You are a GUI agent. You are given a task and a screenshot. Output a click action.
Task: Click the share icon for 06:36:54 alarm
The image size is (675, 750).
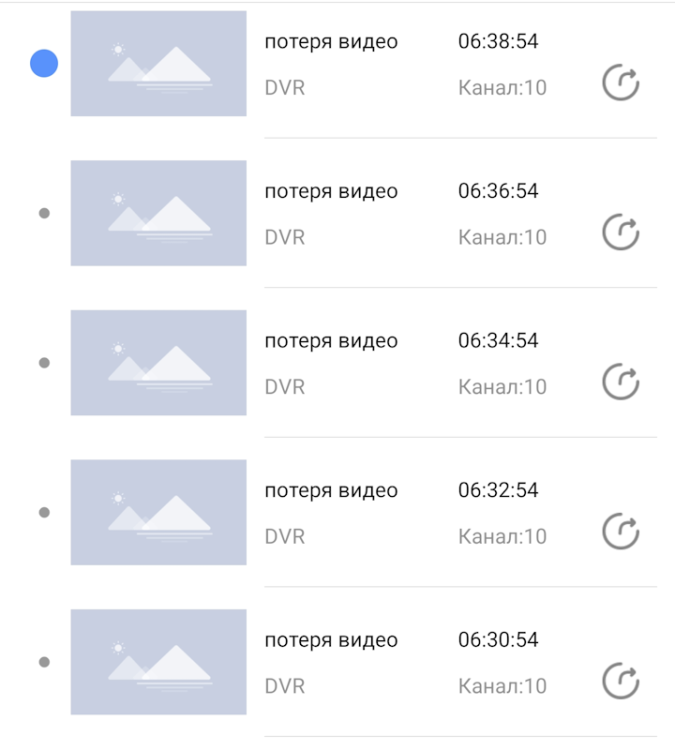pyautogui.click(x=620, y=233)
